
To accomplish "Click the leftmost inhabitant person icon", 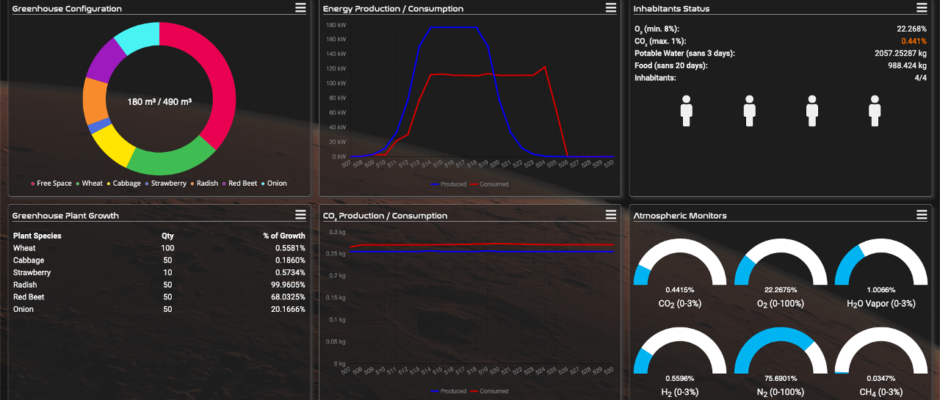I will (687, 111).
